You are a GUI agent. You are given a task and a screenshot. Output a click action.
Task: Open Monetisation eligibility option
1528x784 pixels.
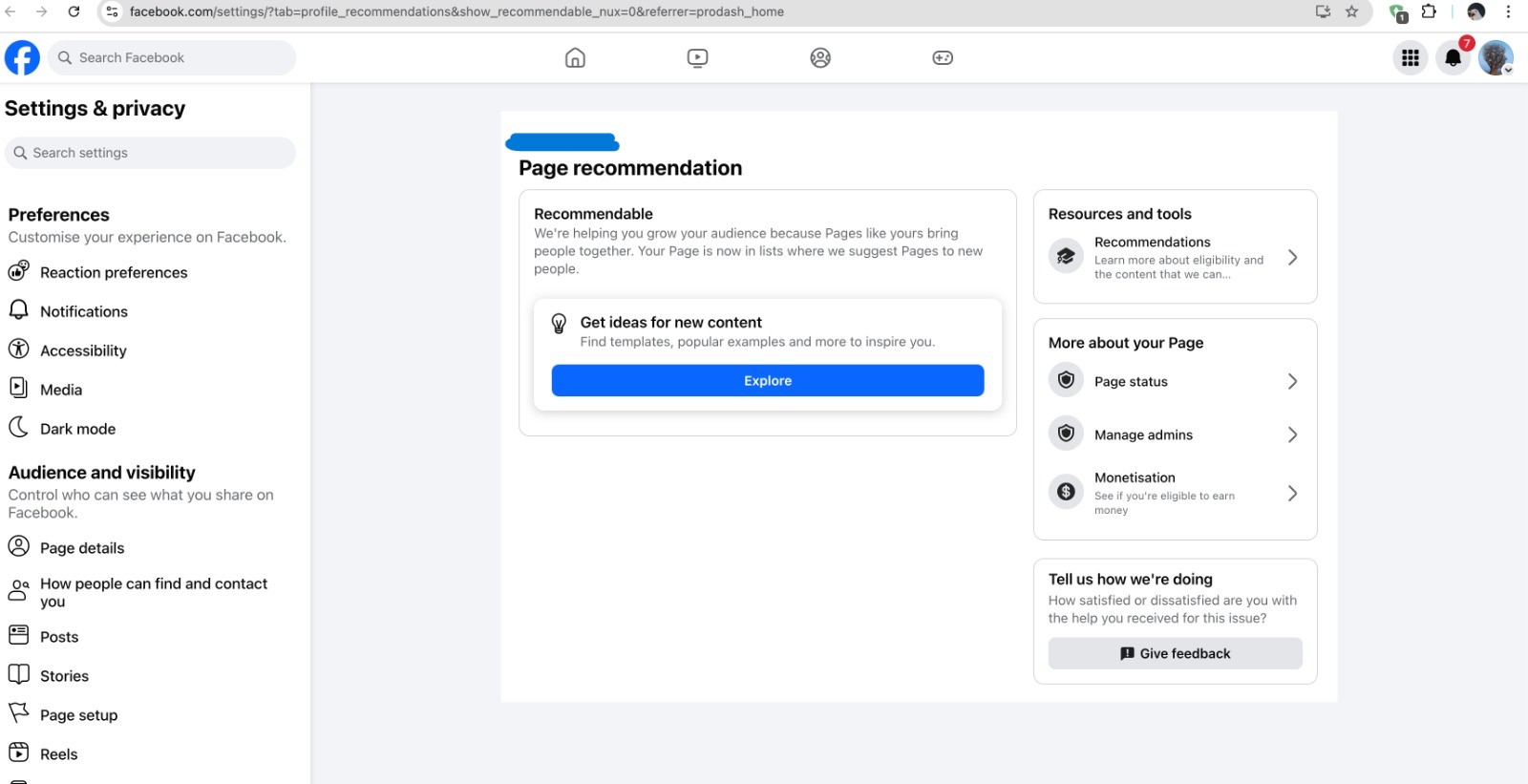(1175, 493)
